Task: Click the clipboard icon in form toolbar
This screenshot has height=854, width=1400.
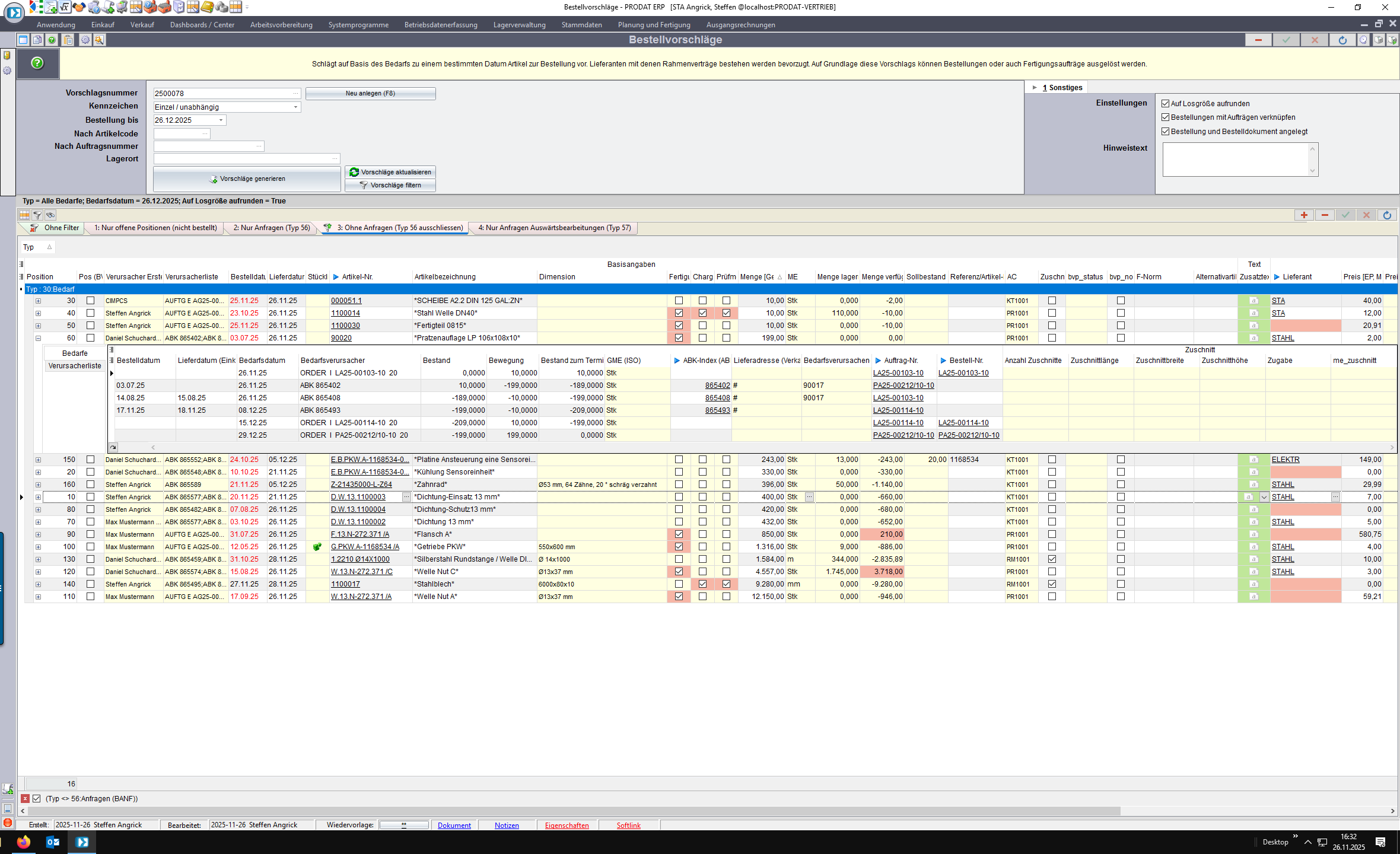Action: pos(68,40)
